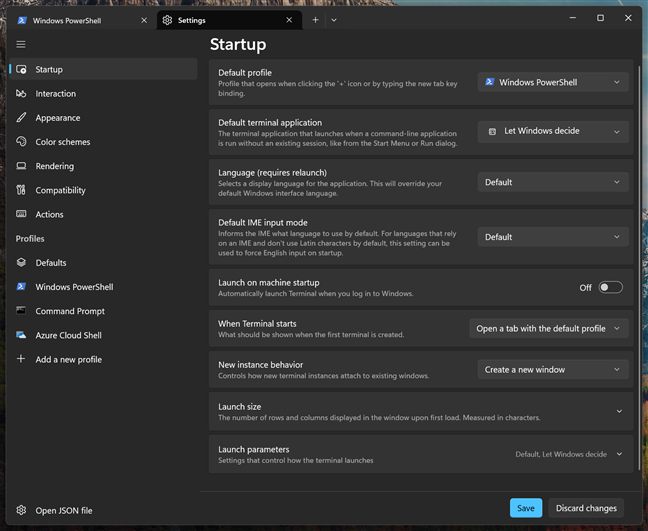The image size is (648, 531).
Task: Open the Default profile dropdown
Action: click(553, 82)
